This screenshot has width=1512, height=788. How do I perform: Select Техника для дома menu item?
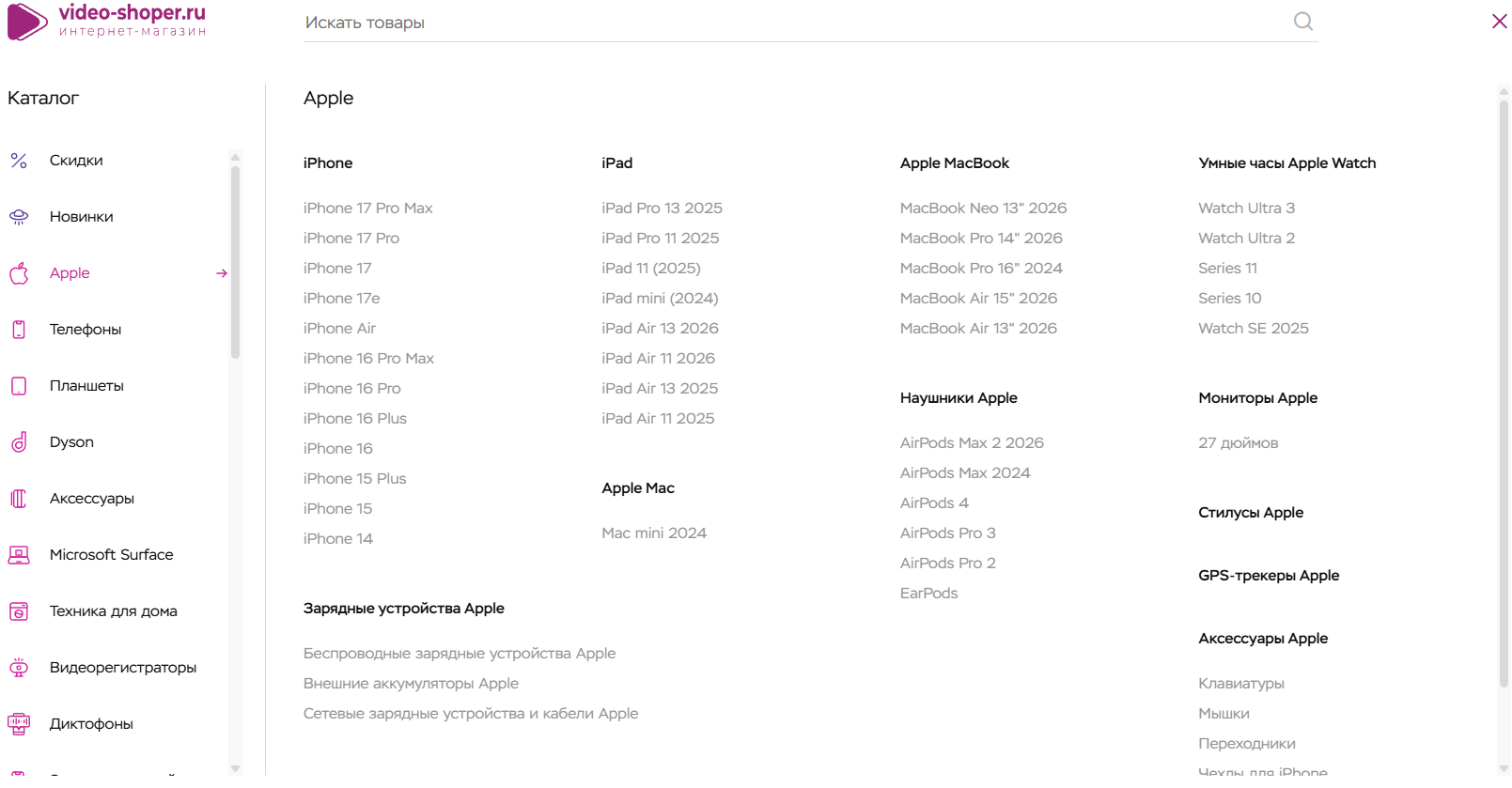coord(114,611)
